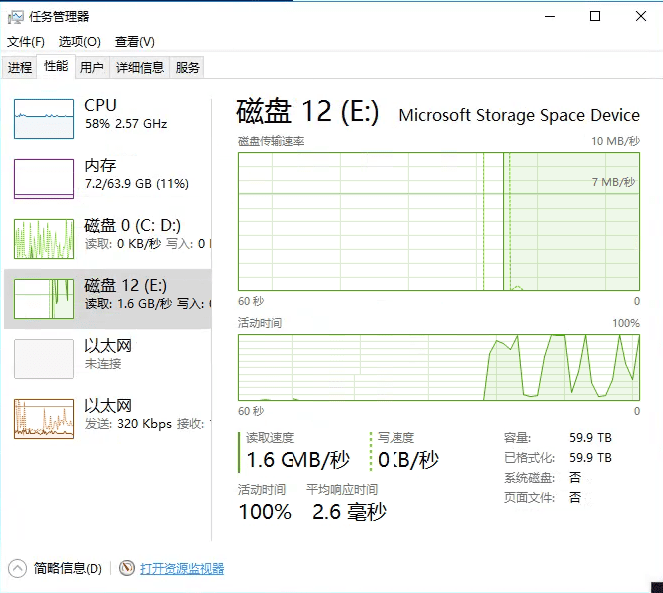
Task: Open the 查看(V) menu
Action: 135,42
